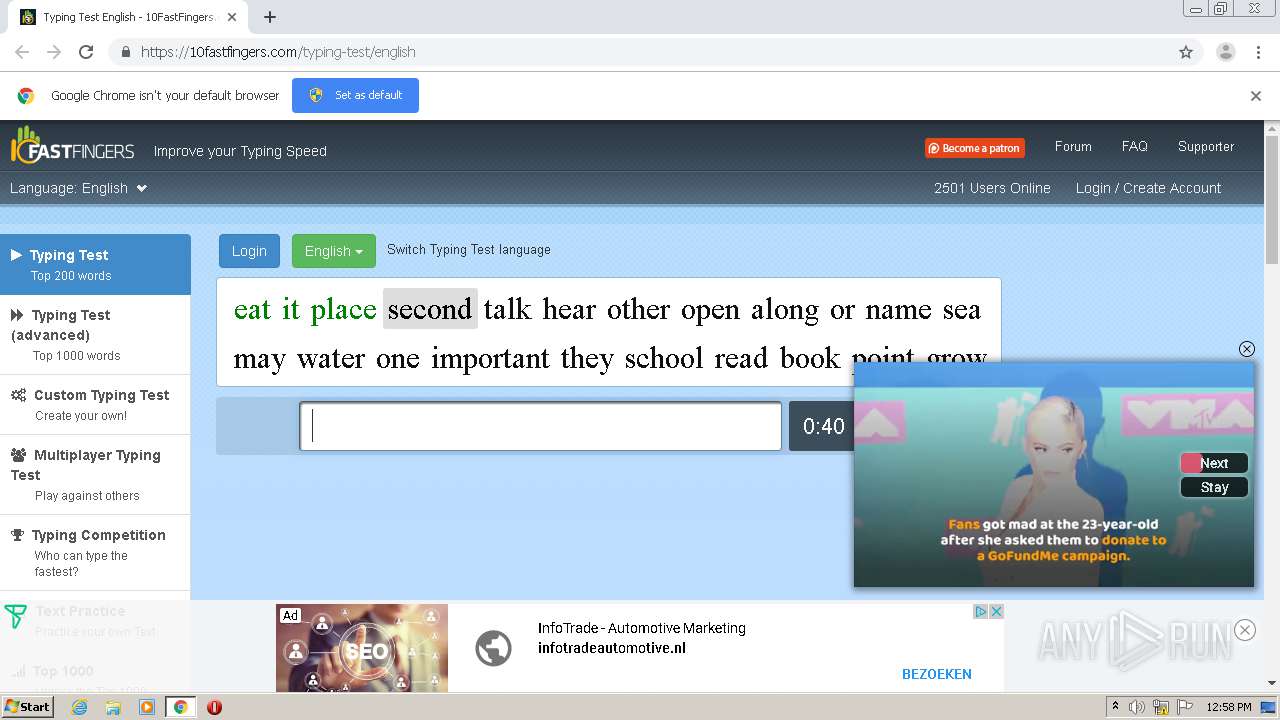Show hidden system tray icons
The height and width of the screenshot is (720, 1280).
tap(1115, 707)
